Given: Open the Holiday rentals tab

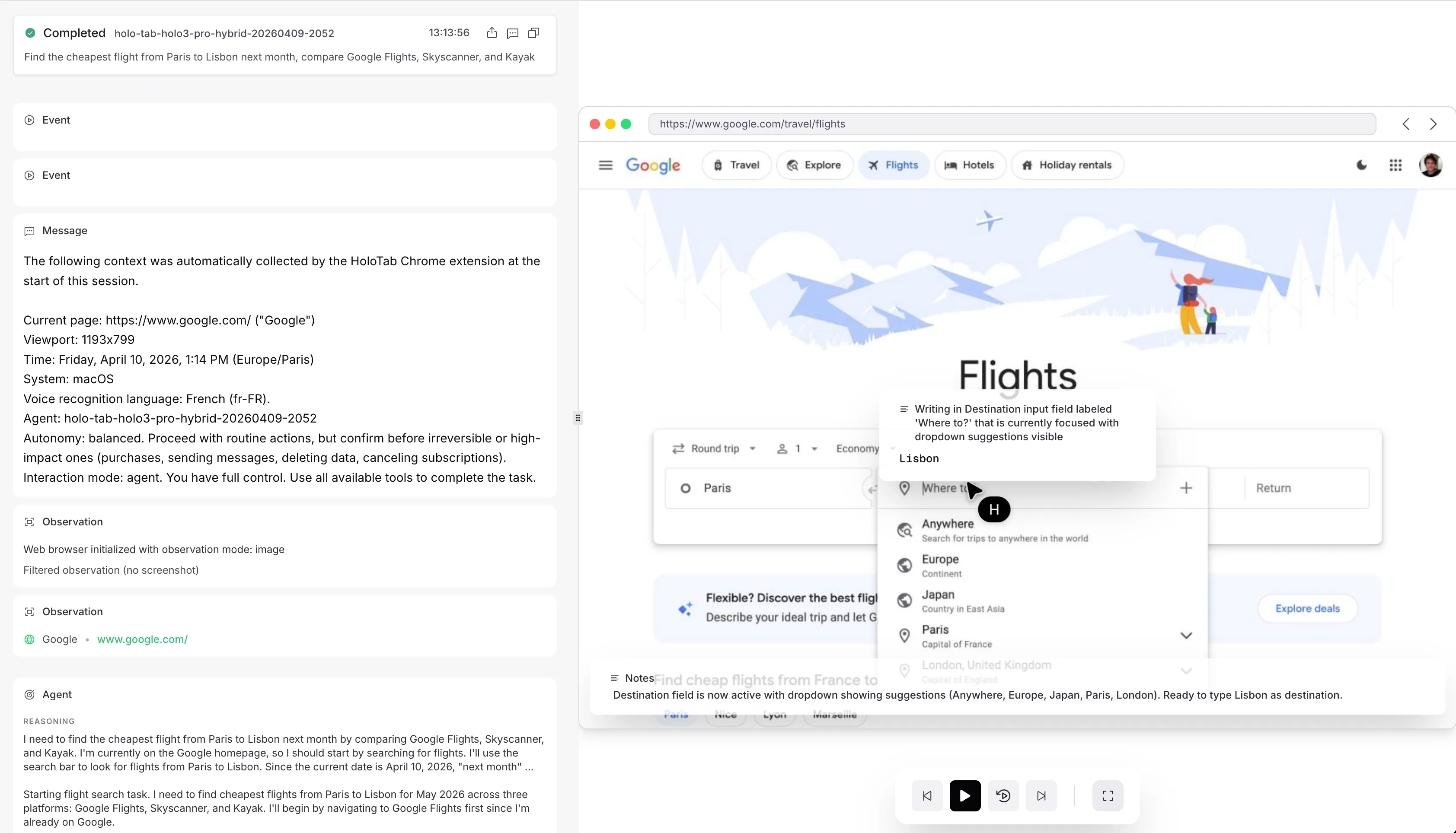Looking at the screenshot, I should click(1067, 165).
